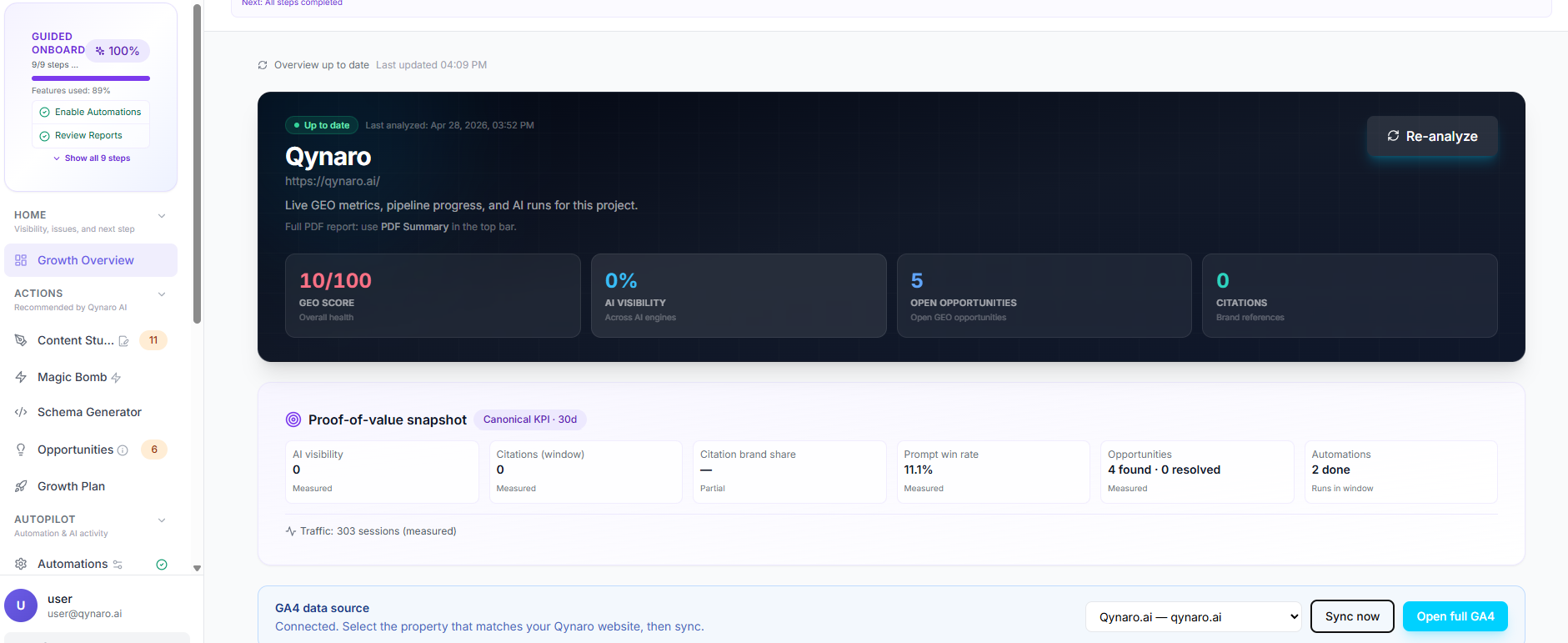Screen dimensions: 1568x643
Task: Click the onboarding purple progress bar
Action: (91, 78)
